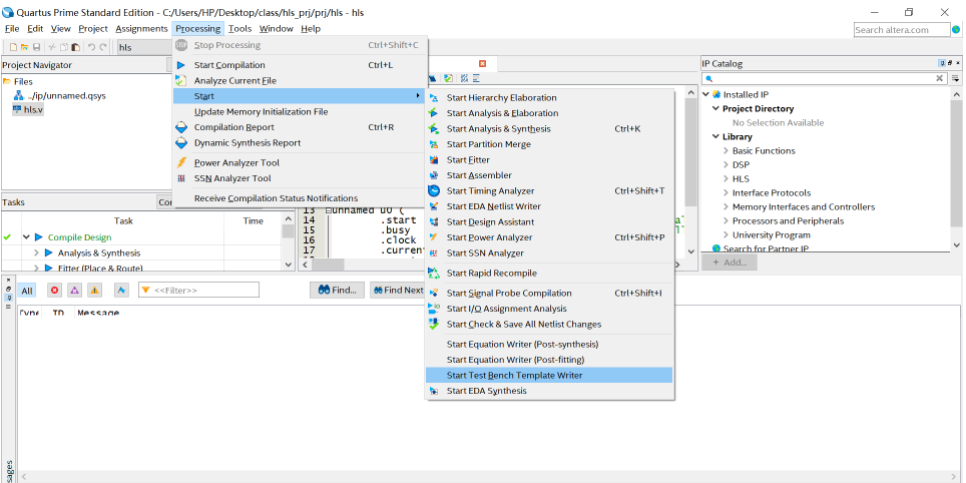
Task: Click the Start Power Analyzer icon
Action: pos(434,237)
